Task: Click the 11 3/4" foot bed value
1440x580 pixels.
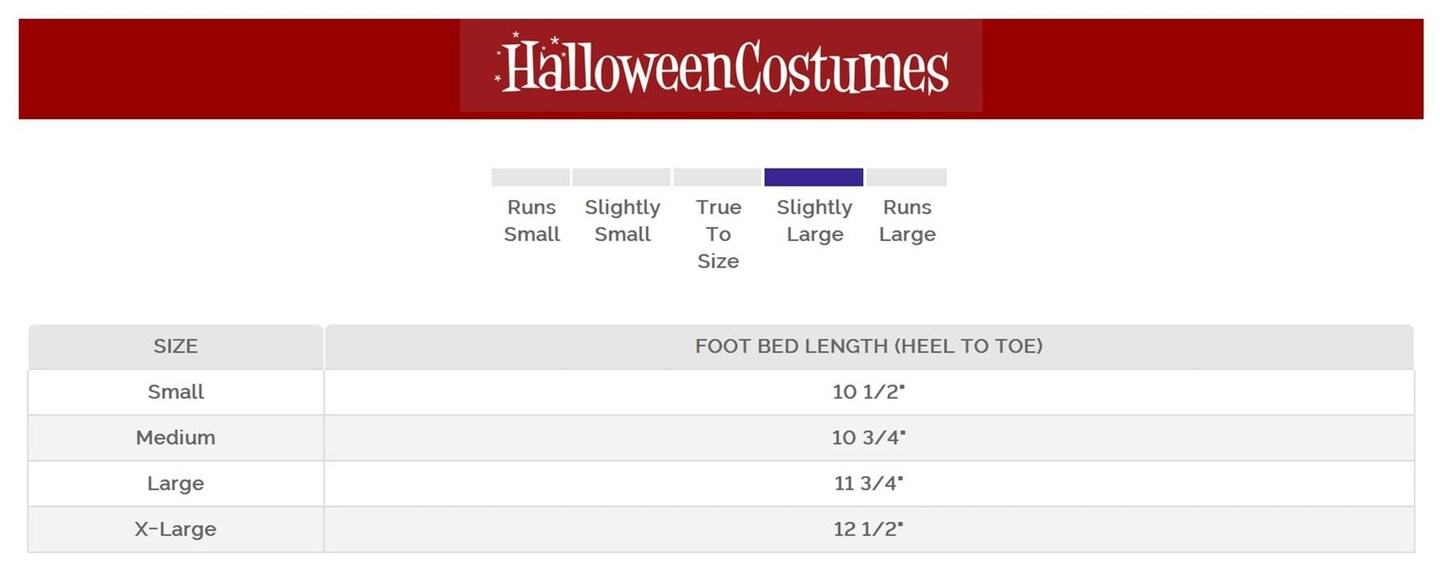Action: pos(868,484)
